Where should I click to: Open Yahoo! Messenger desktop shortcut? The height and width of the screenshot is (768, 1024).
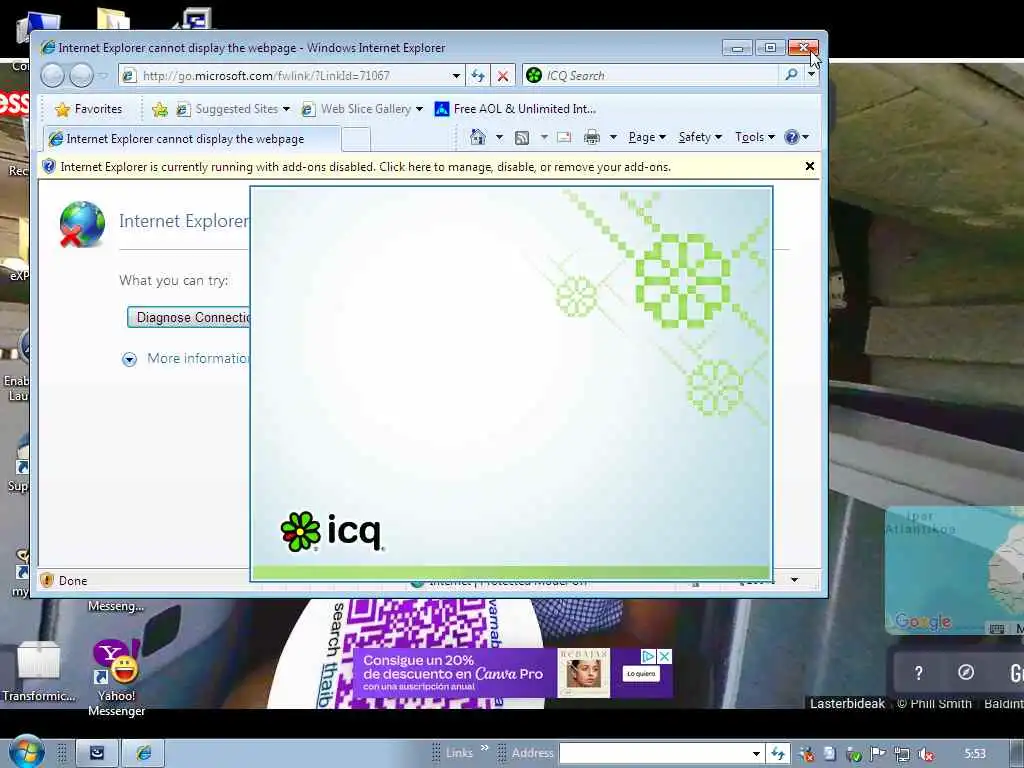point(116,677)
